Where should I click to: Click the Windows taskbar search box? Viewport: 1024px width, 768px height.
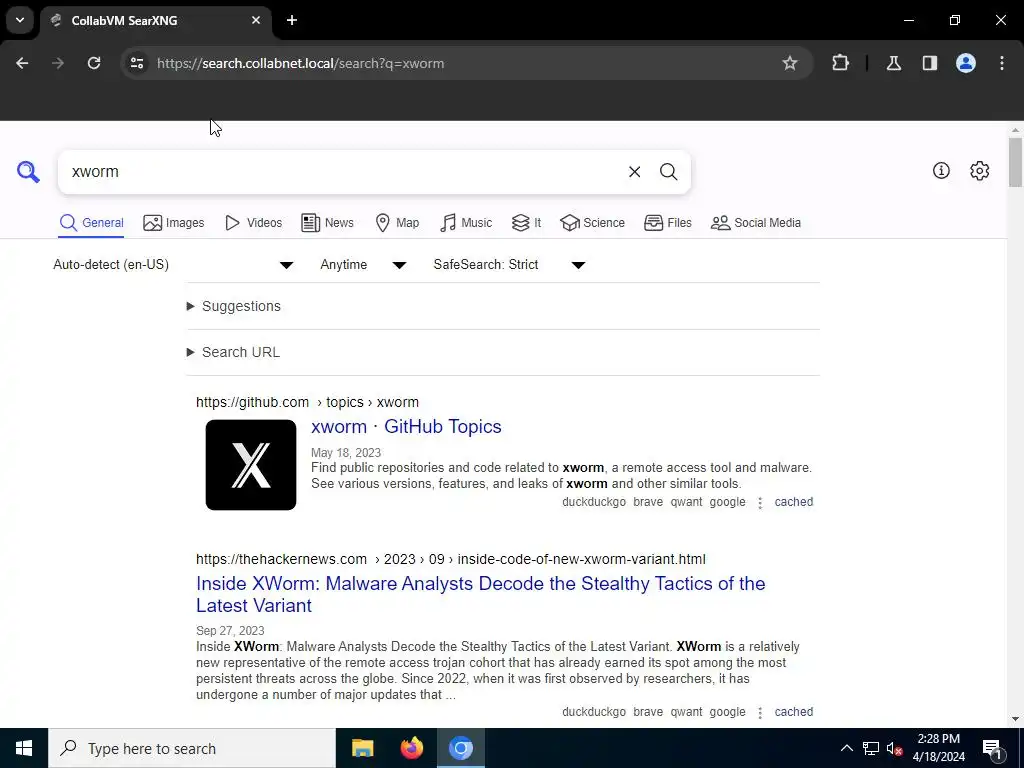(192, 748)
